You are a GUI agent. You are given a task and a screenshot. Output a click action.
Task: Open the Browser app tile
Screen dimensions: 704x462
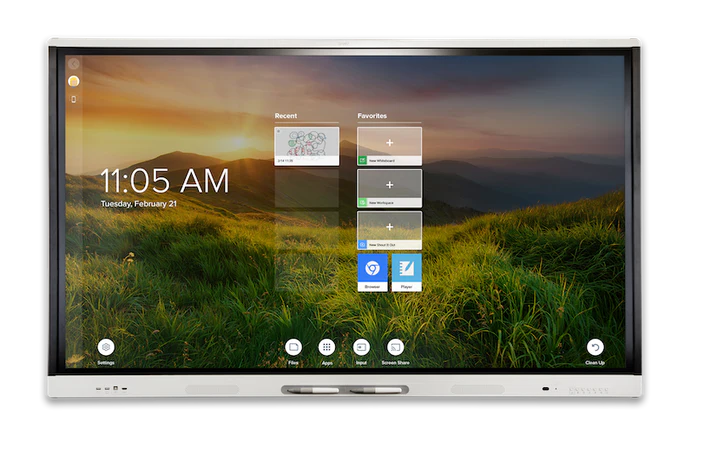click(x=372, y=271)
